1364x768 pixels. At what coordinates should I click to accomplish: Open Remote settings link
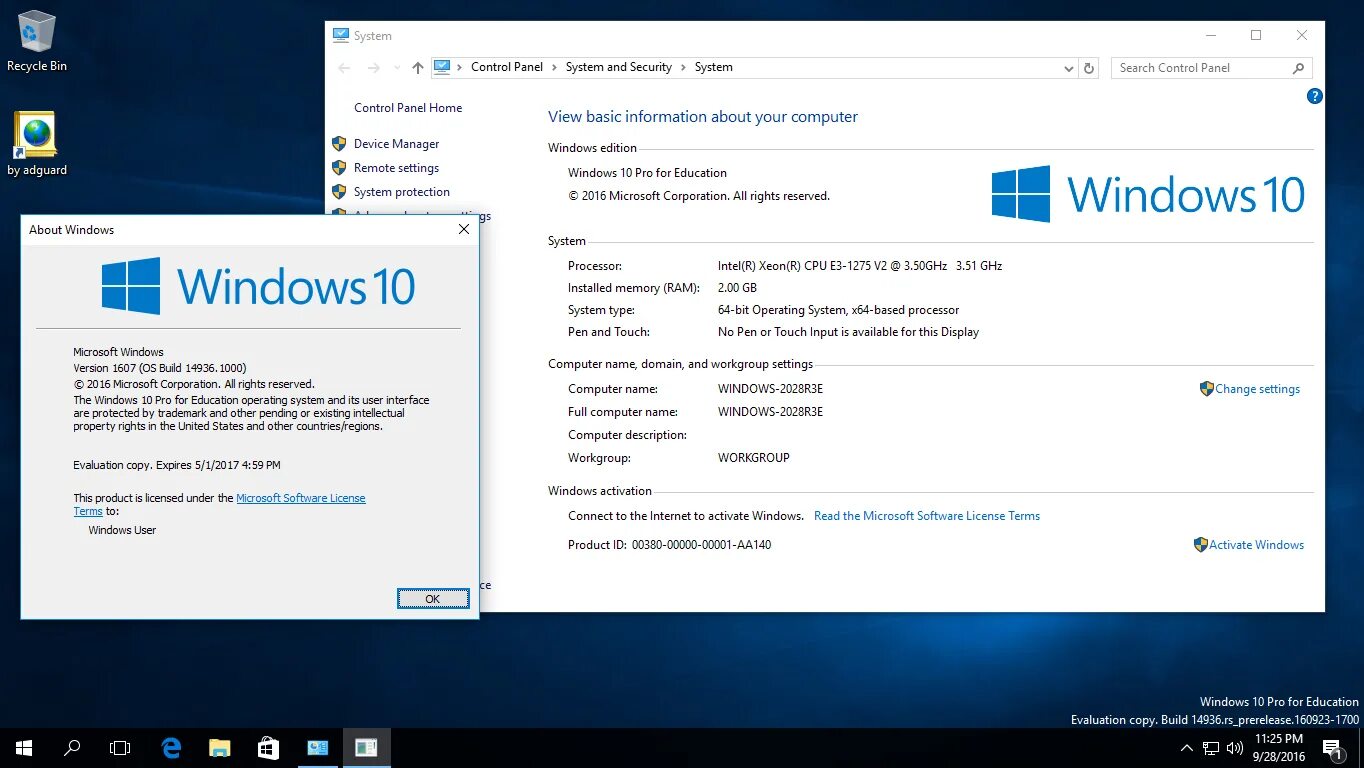[x=396, y=168]
